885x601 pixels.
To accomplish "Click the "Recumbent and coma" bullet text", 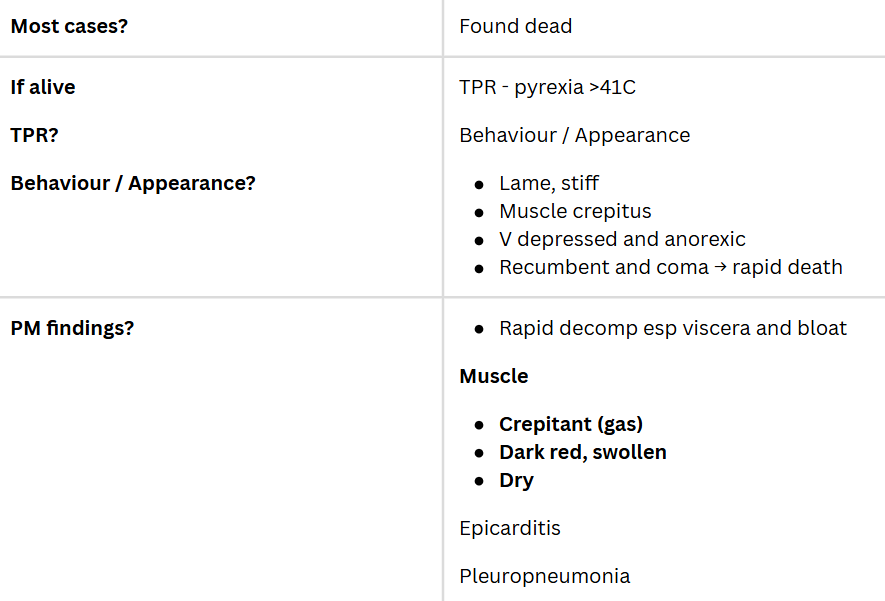I will [x=599, y=267].
